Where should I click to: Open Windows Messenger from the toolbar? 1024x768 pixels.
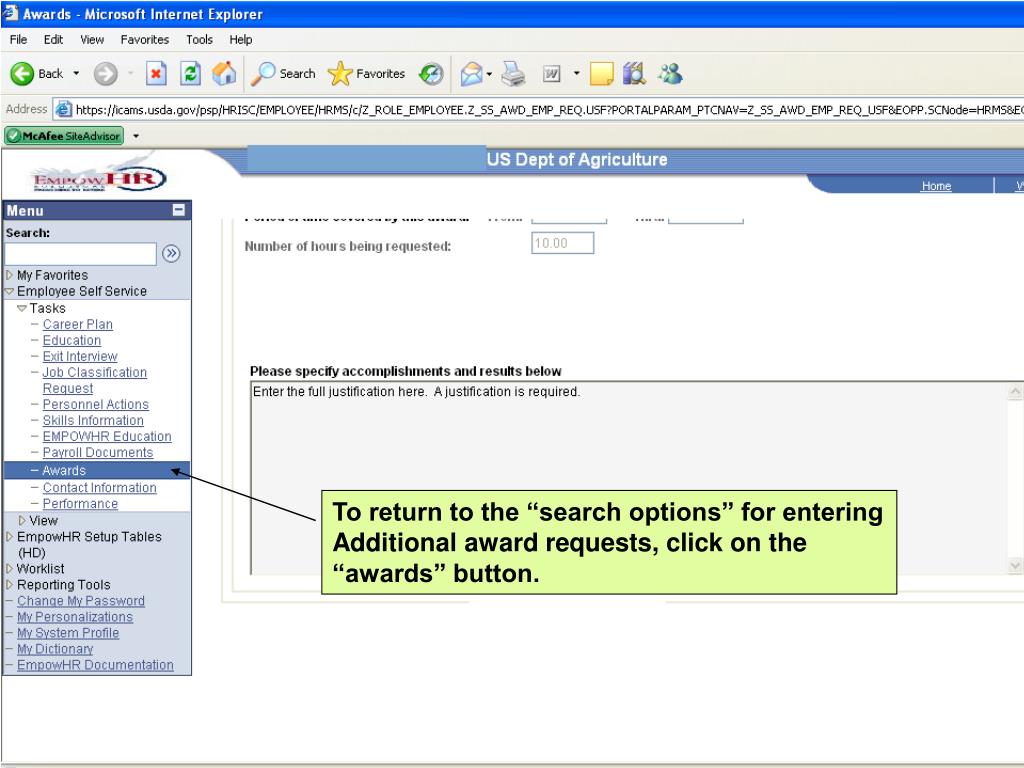(669, 74)
